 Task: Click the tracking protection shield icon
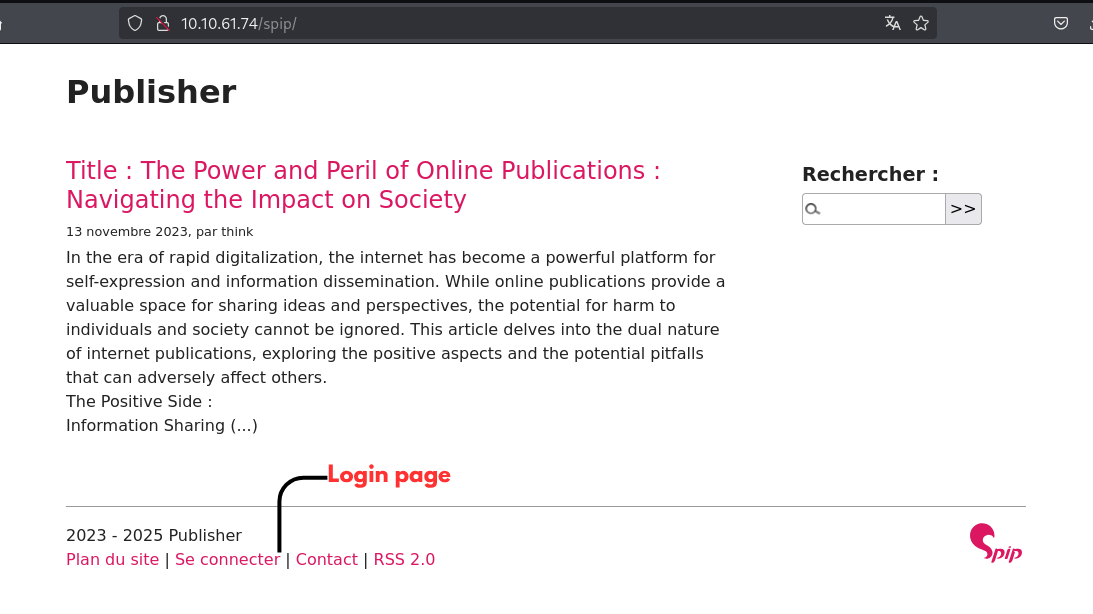click(x=135, y=23)
